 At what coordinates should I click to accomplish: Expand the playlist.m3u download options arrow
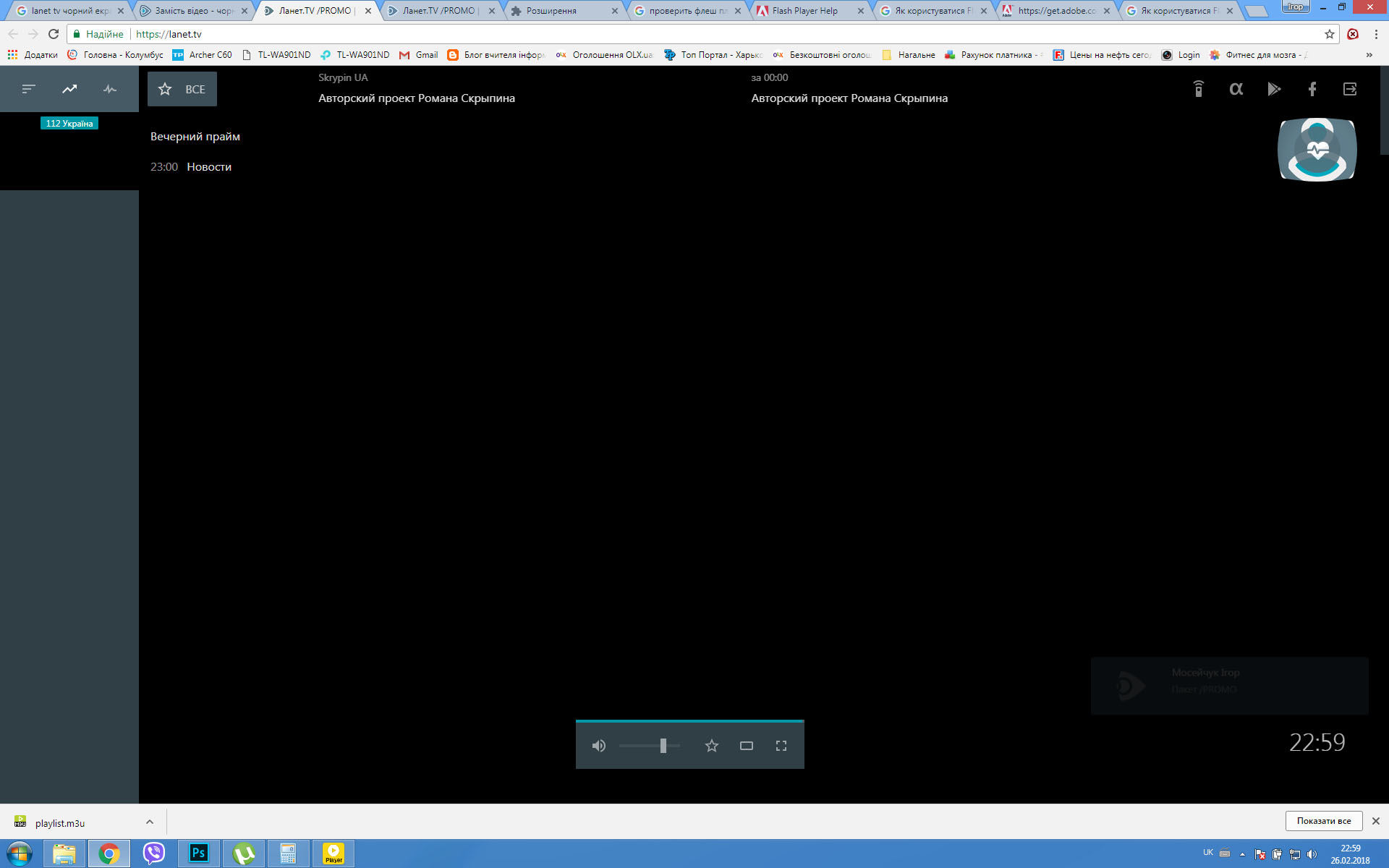[149, 822]
